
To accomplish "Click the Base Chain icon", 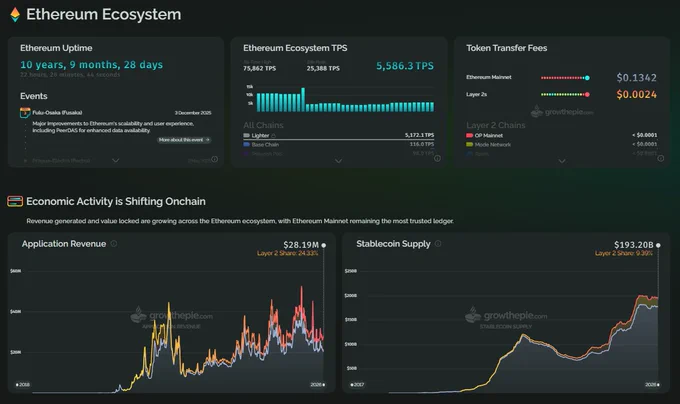I will click(x=246, y=144).
